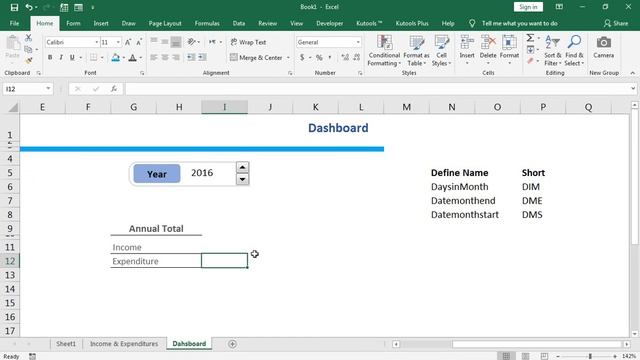640x360 pixels.
Task: Open the File tab
Action: tap(14, 23)
